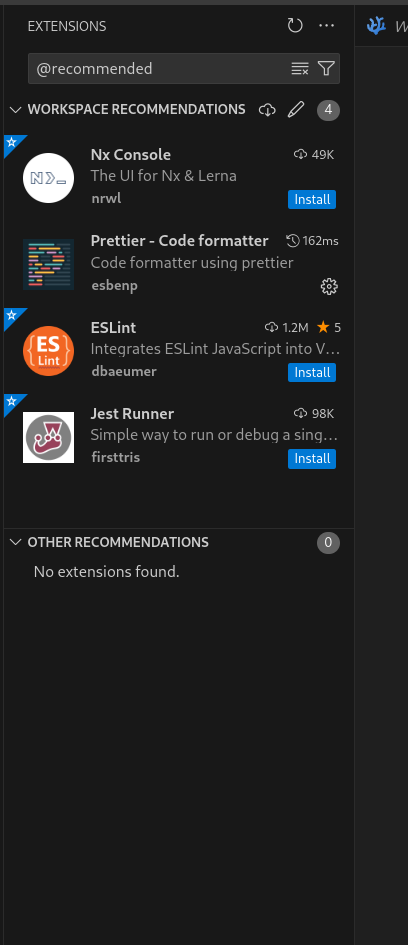Click ESLint star rating 5
The width and height of the screenshot is (408, 945).
tap(329, 328)
